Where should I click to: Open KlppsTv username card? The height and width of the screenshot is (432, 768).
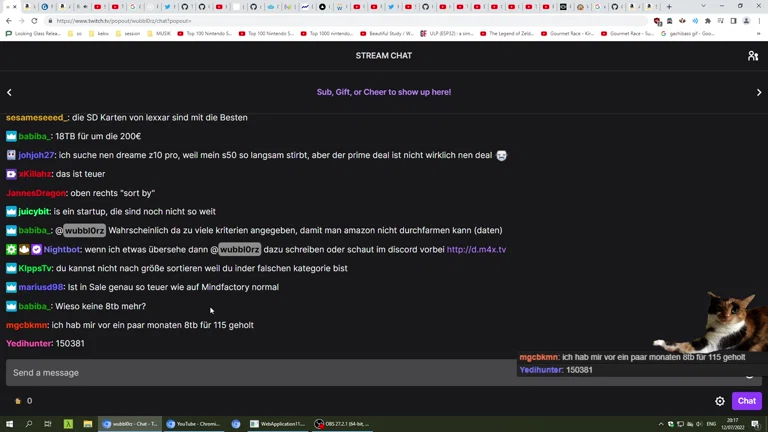[x=35, y=268]
